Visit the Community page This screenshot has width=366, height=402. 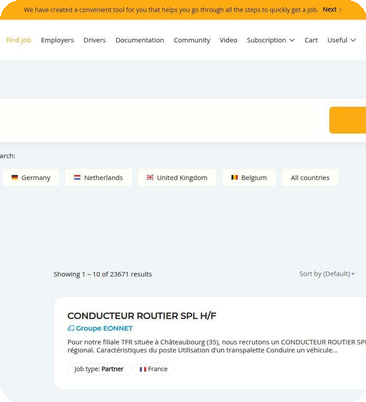coord(192,40)
